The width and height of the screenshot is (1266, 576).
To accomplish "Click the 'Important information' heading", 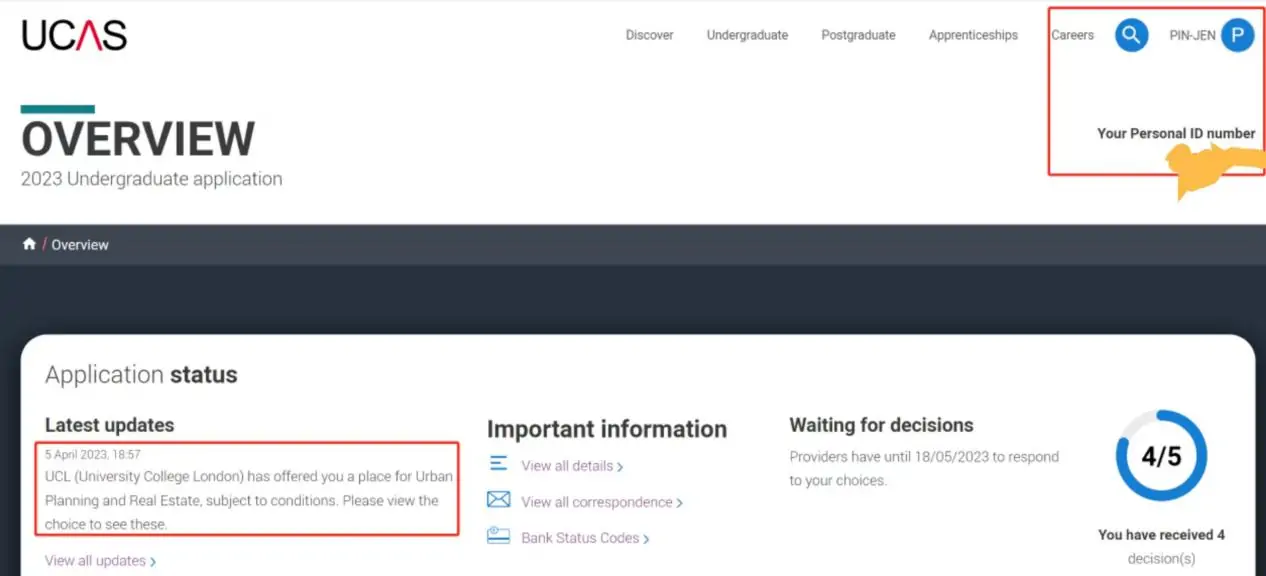I will click(607, 429).
